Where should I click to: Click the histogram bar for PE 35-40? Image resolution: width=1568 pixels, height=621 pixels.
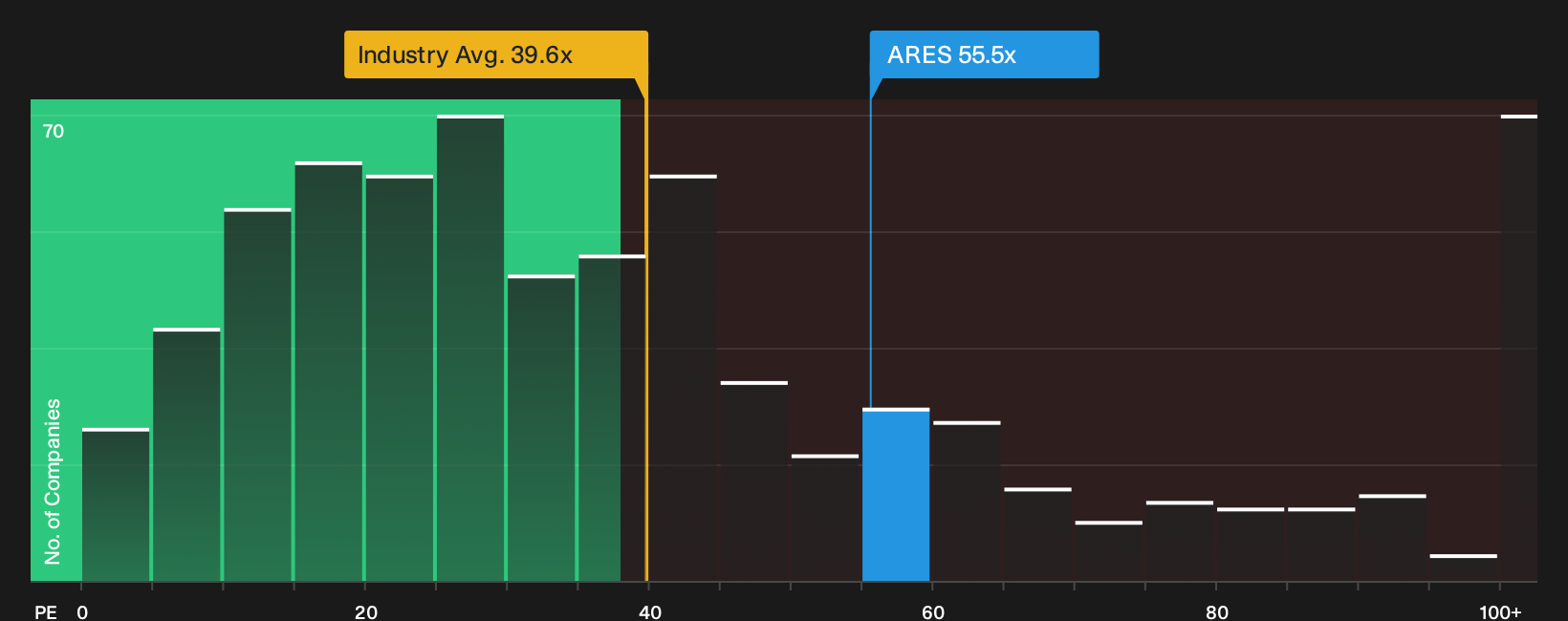(x=612, y=418)
